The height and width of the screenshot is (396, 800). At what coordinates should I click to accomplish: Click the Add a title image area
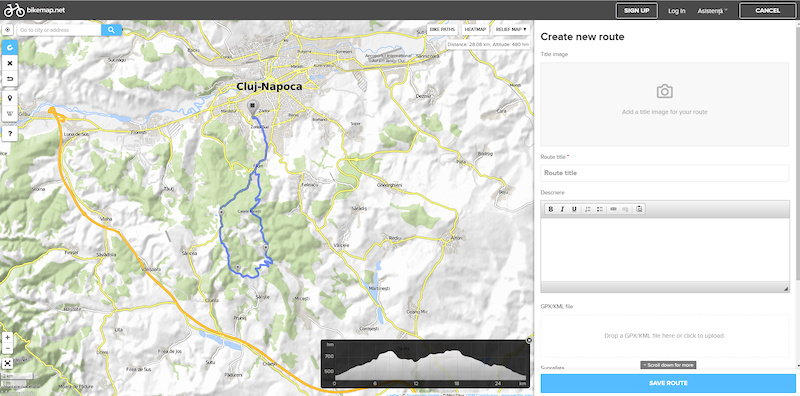pyautogui.click(x=664, y=104)
